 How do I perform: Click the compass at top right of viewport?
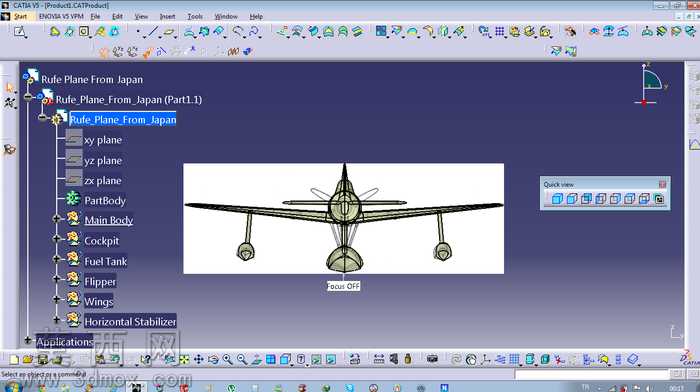pos(650,85)
